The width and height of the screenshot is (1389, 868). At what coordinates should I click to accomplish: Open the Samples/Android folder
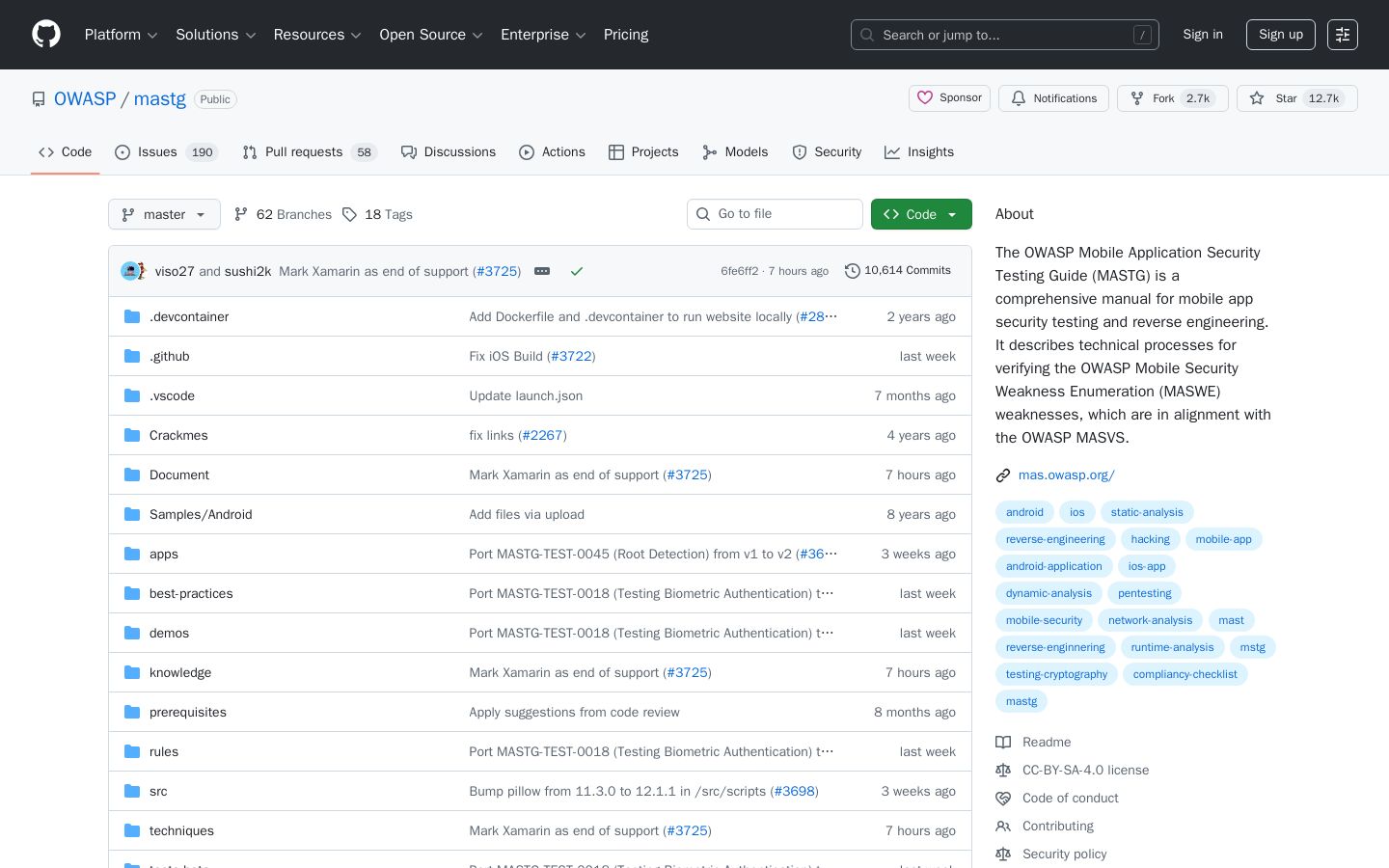tap(201, 514)
